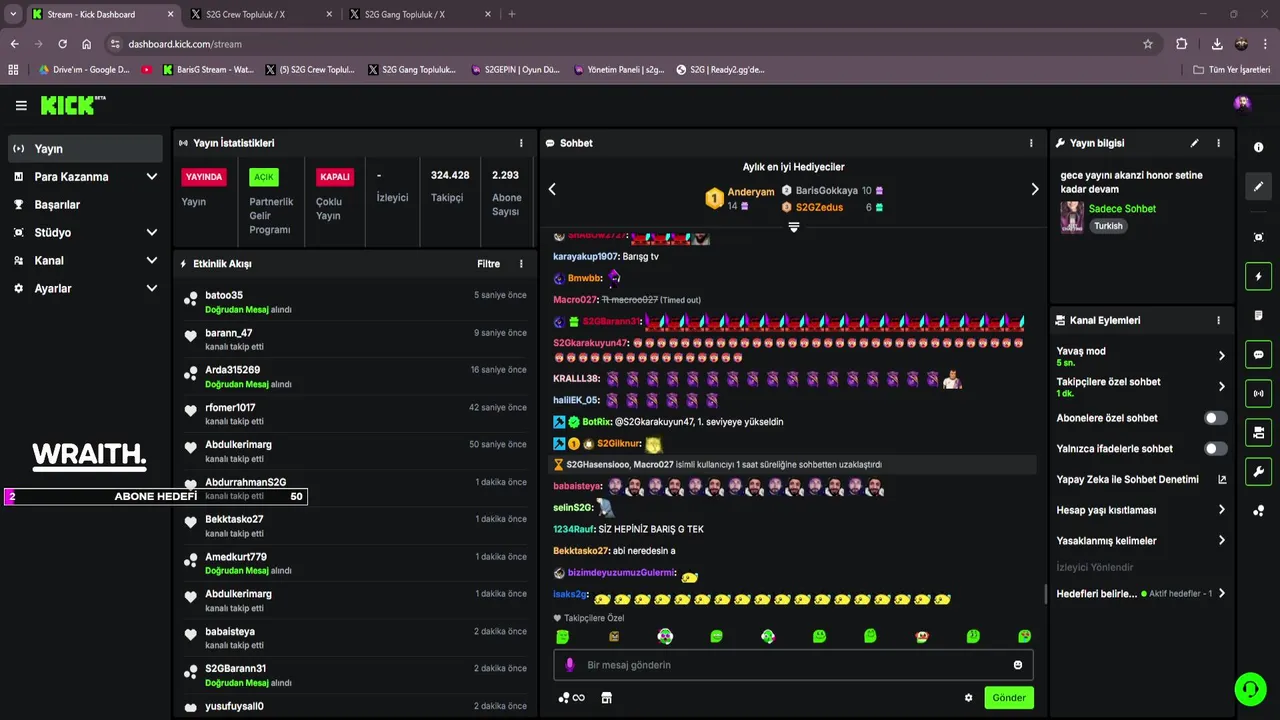Screen dimensions: 1280x720
Task: Click the points infinity icon below the message box
Action: tap(571, 698)
